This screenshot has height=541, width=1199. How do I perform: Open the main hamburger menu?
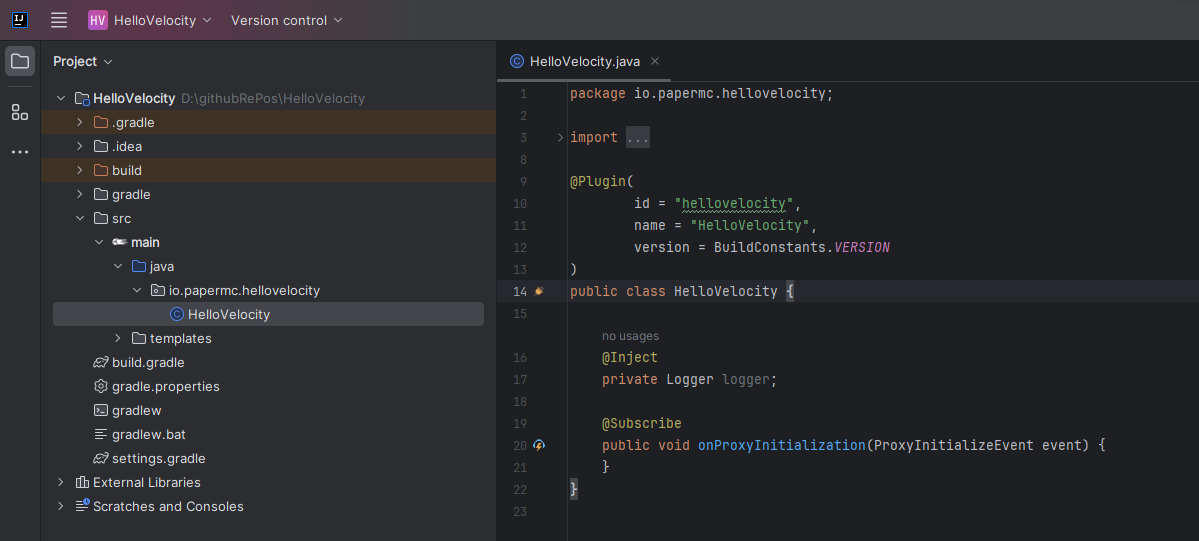click(x=59, y=20)
